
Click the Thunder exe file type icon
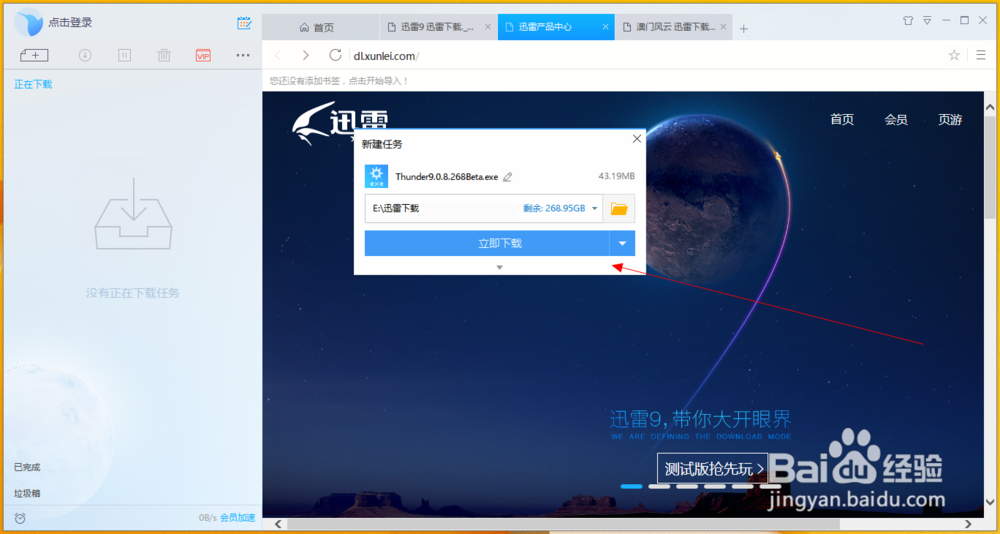pos(376,177)
